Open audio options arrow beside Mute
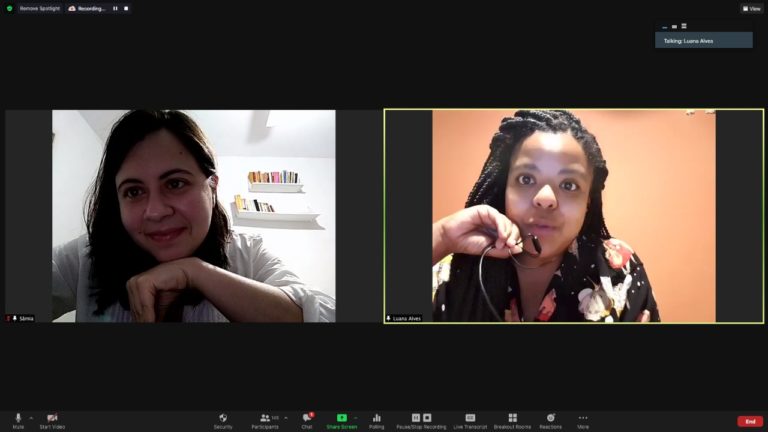 click(31, 418)
